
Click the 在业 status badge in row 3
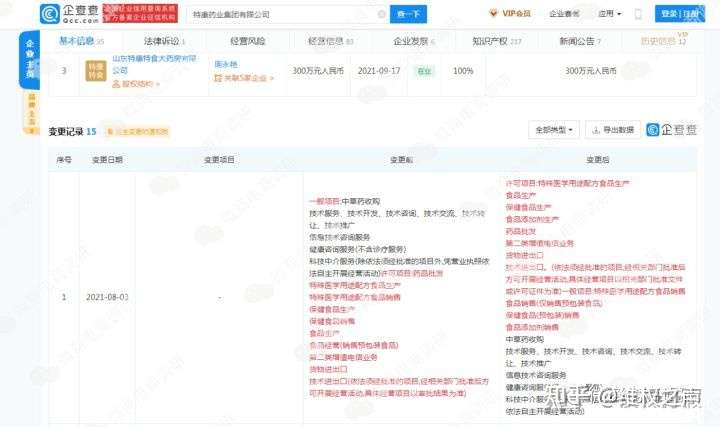[x=424, y=71]
